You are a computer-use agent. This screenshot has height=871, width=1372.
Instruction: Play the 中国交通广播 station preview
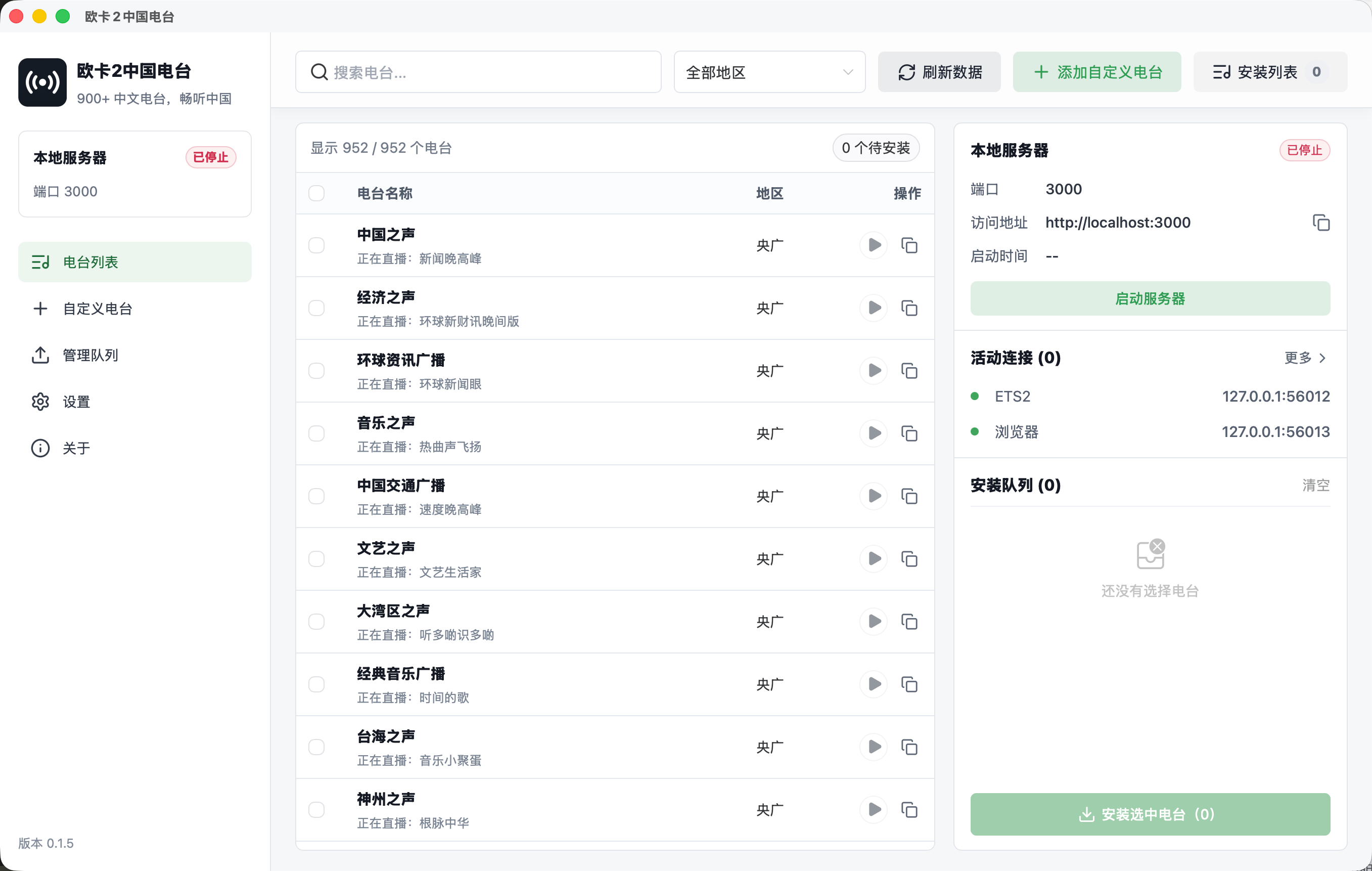point(874,496)
